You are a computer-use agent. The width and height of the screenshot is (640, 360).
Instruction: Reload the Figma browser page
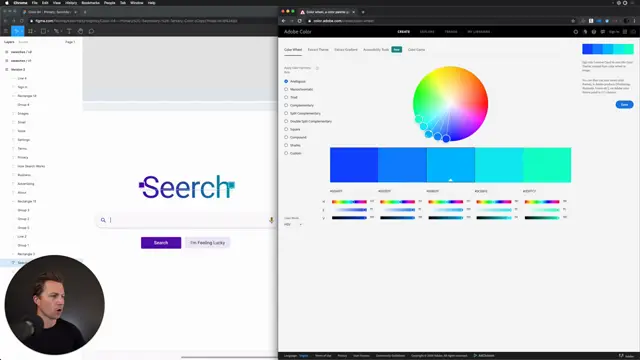(22, 21)
